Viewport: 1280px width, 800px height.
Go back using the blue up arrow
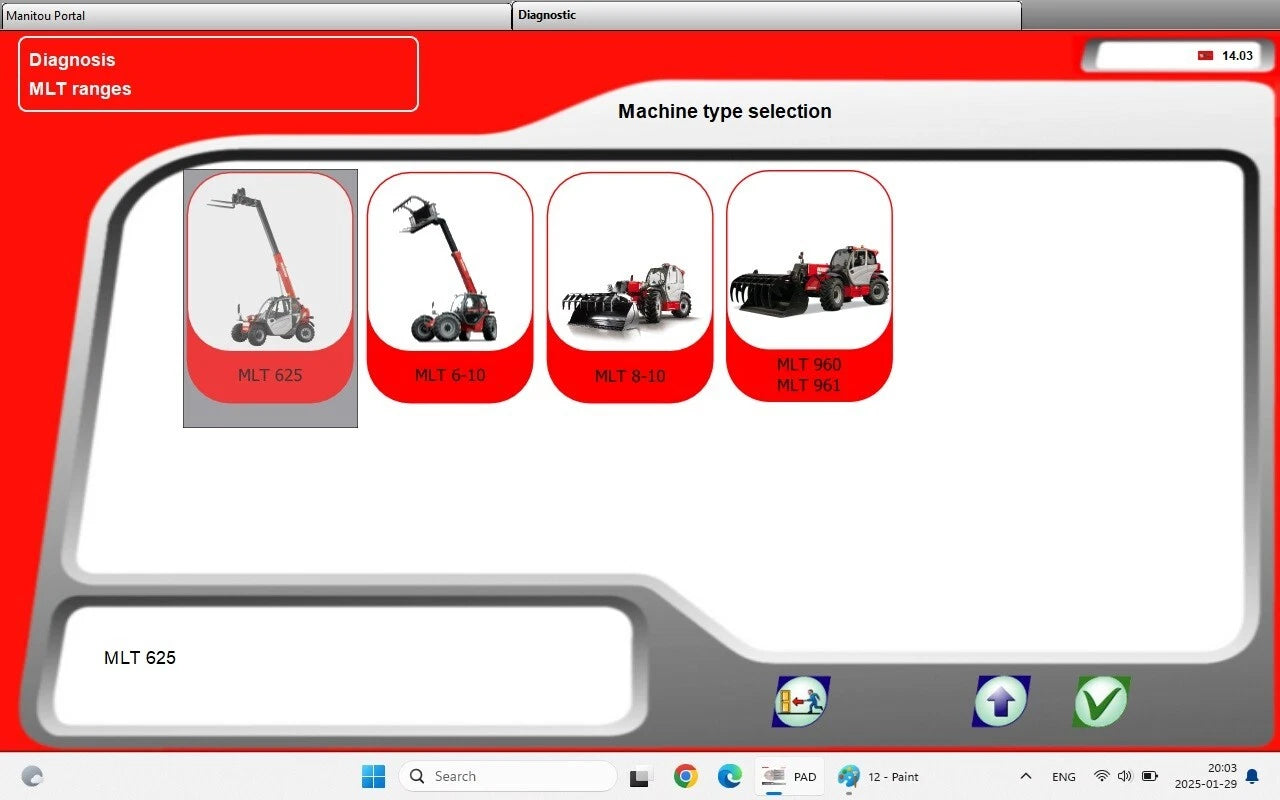(1001, 702)
